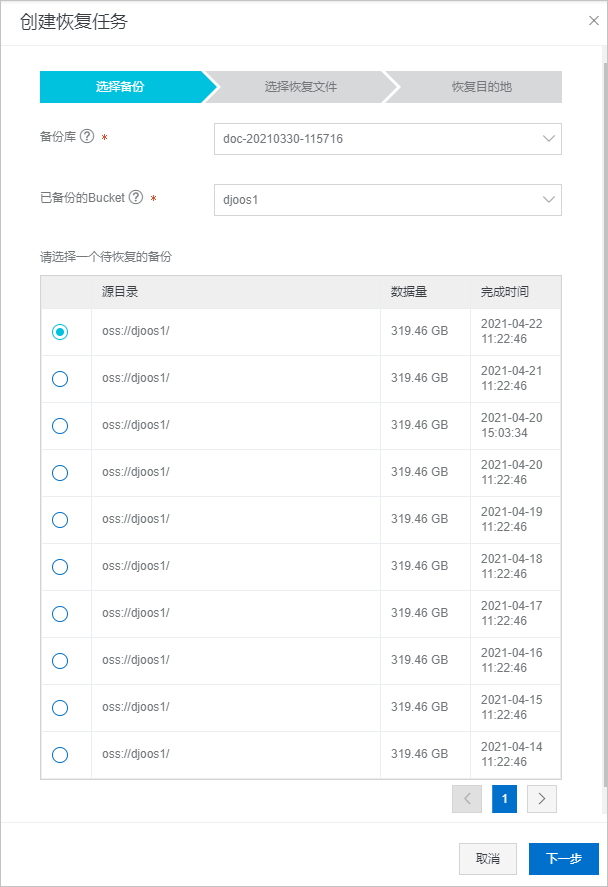Click 319.46 GB in the 2021-04-15 row
The height and width of the screenshot is (887, 608).
pyautogui.click(x=419, y=707)
